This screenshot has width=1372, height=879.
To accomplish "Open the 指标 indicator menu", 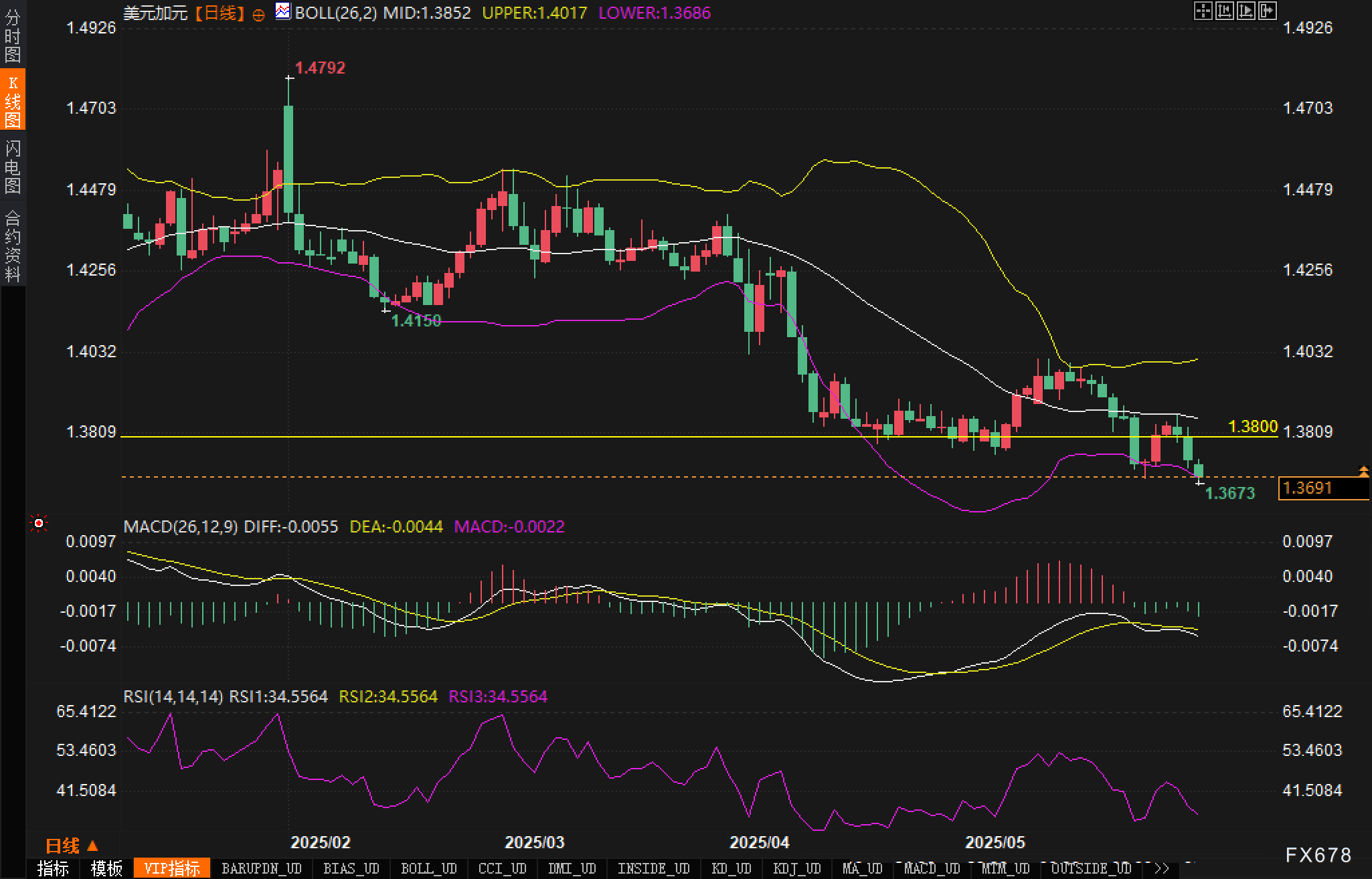I will tap(53, 868).
